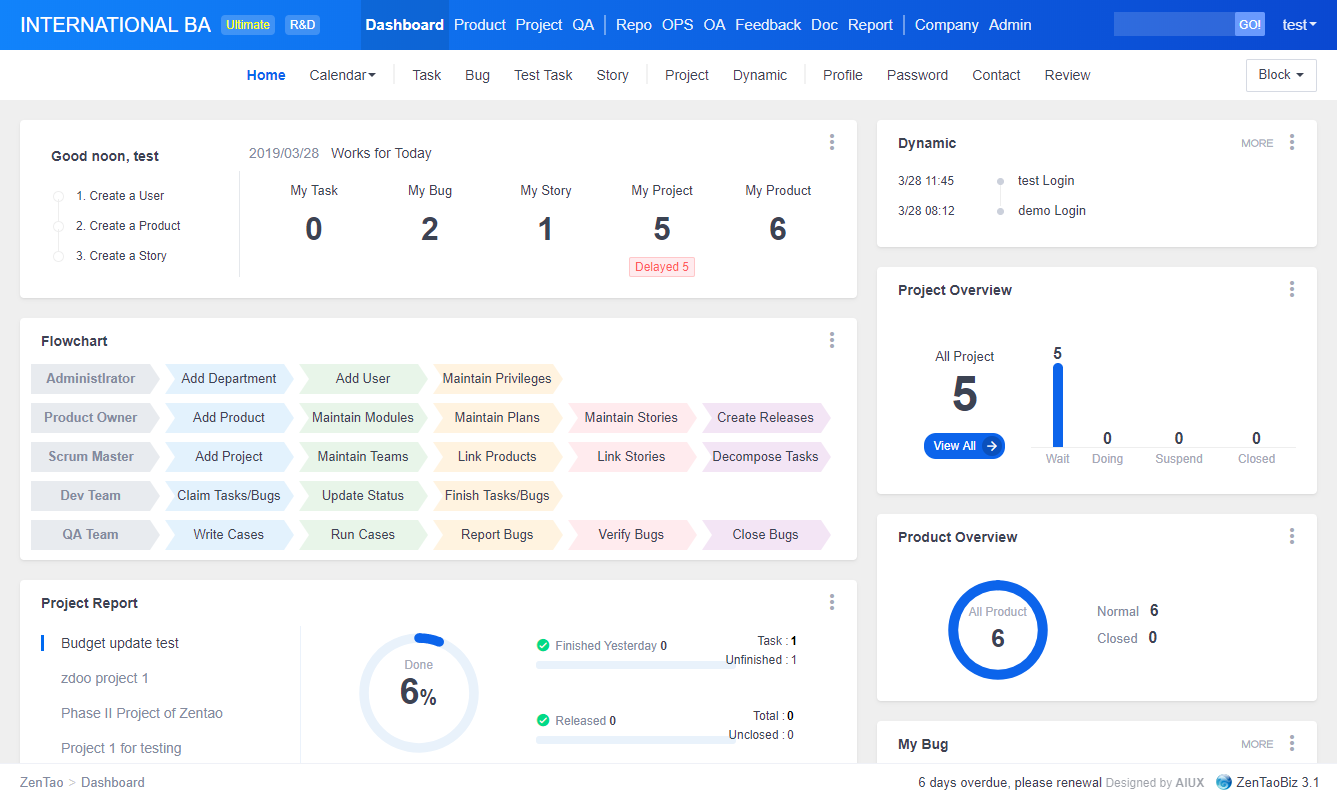Click the ZenTaoBiz globe logo in footer
This screenshot has height=803, width=1337.
(x=1223, y=782)
